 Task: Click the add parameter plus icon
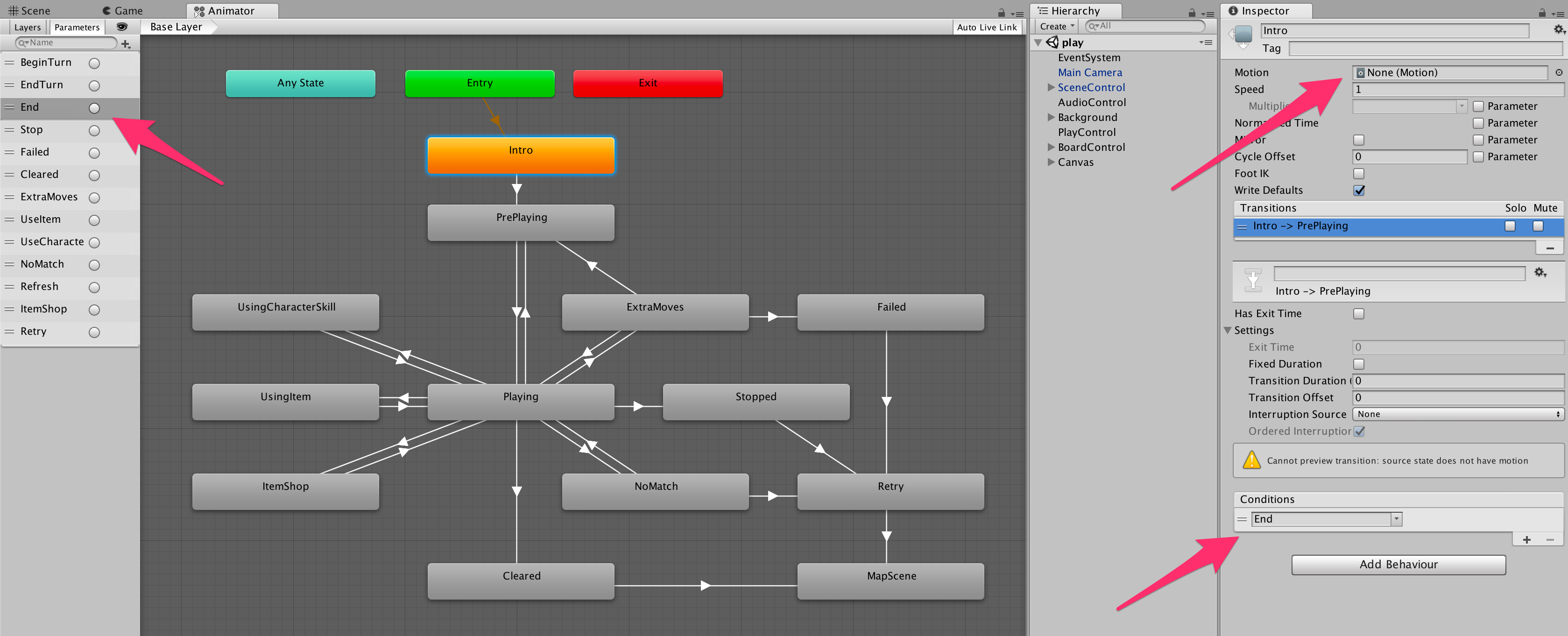(x=126, y=44)
